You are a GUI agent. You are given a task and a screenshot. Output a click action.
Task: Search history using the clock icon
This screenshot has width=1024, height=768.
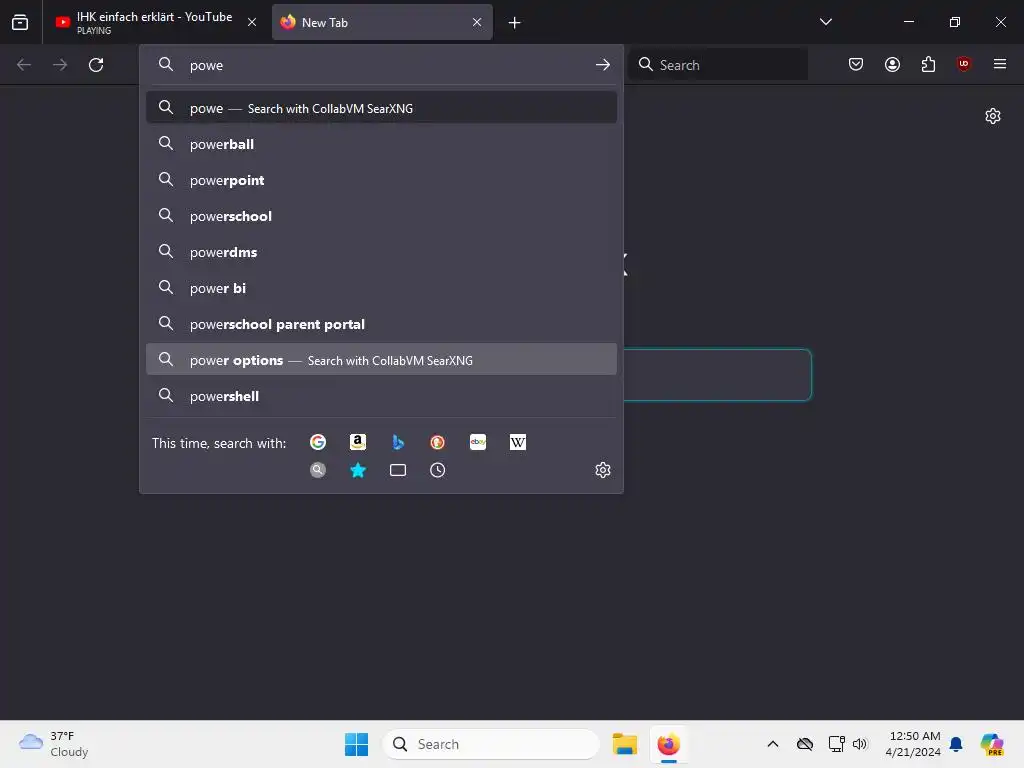click(x=438, y=470)
